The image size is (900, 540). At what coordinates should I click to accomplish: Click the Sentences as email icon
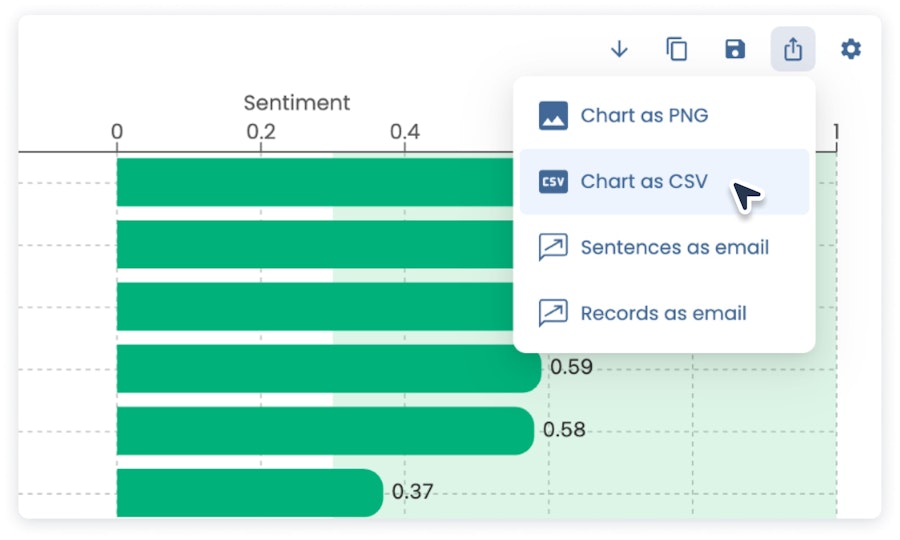point(553,247)
